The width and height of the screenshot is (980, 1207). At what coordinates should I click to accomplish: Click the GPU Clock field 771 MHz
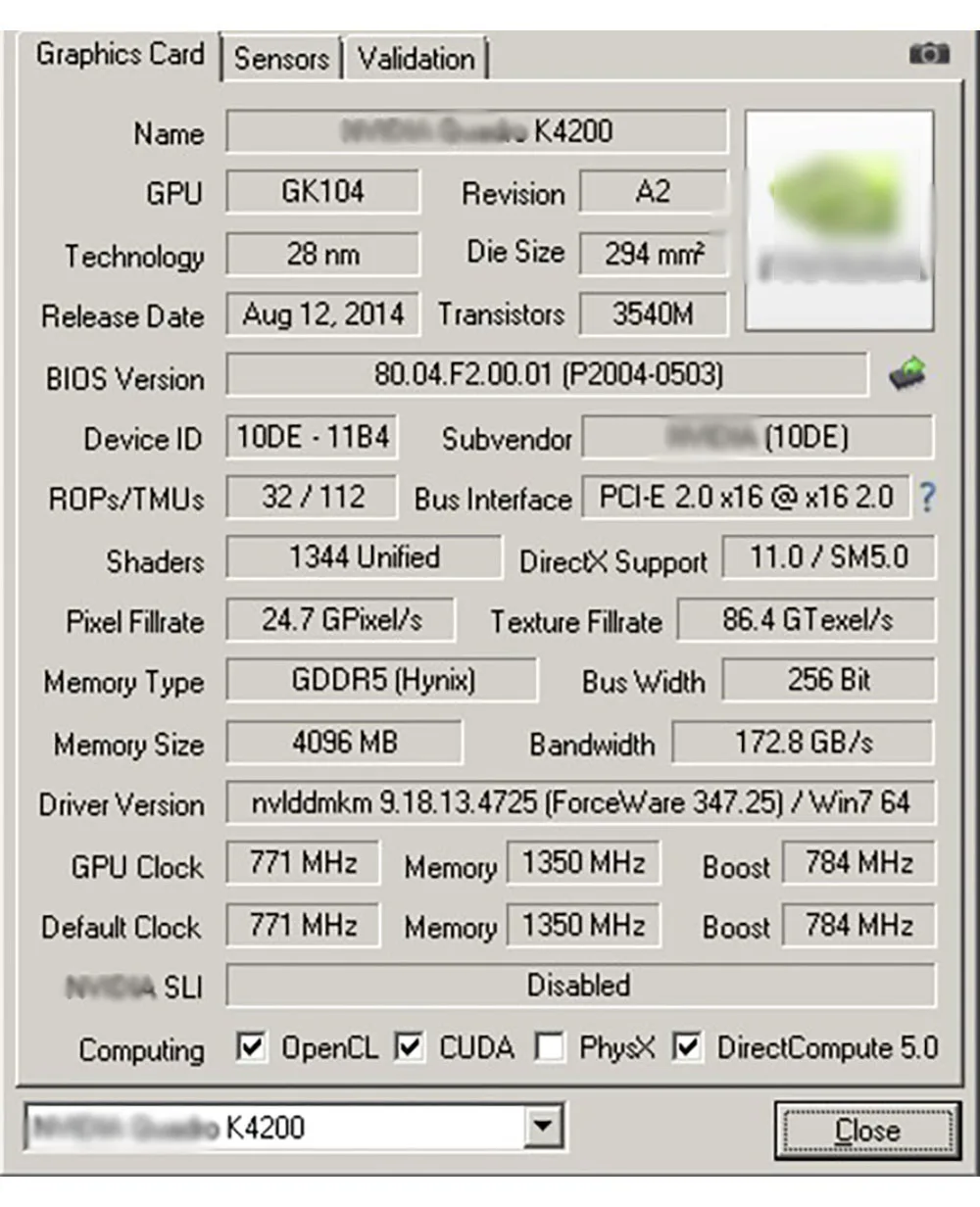[x=303, y=863]
